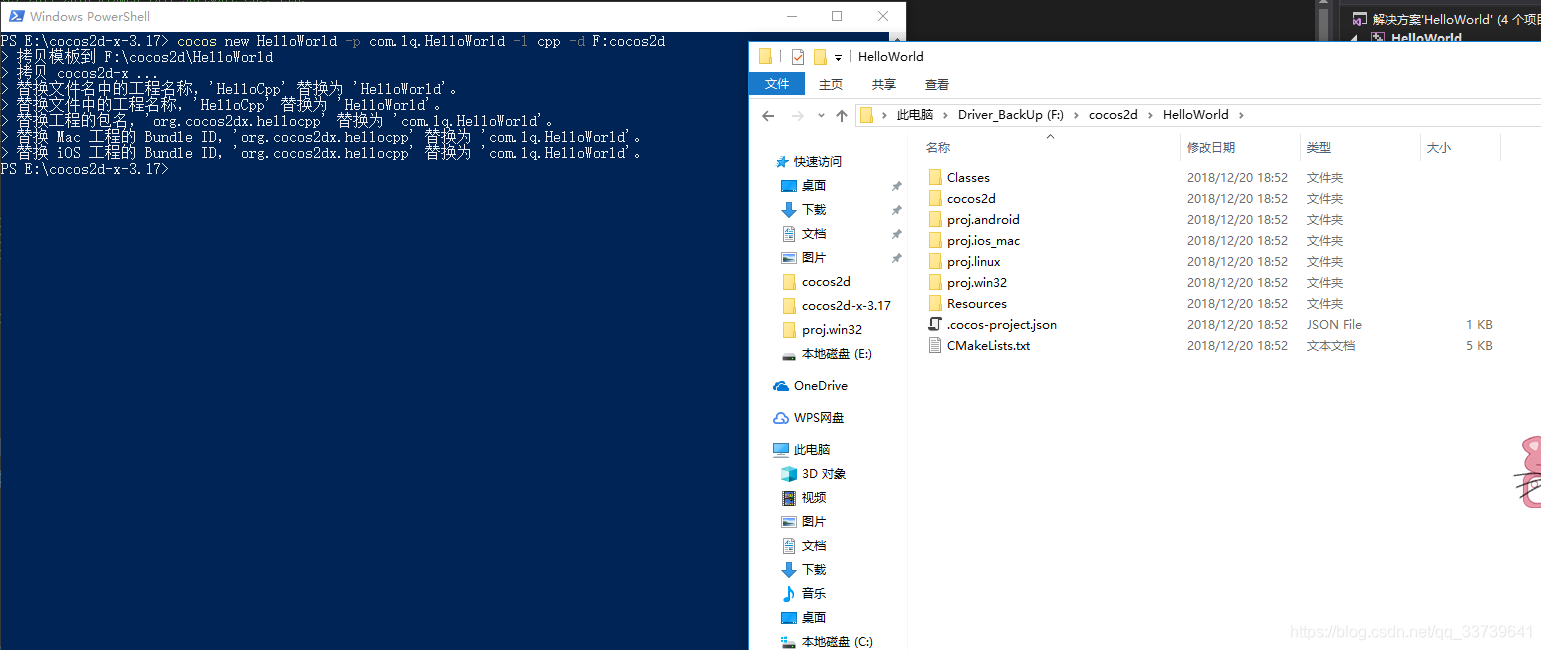Screen dimensions: 1541x650
Task: Select the cocos2d folder icon in file list
Action: 935,198
